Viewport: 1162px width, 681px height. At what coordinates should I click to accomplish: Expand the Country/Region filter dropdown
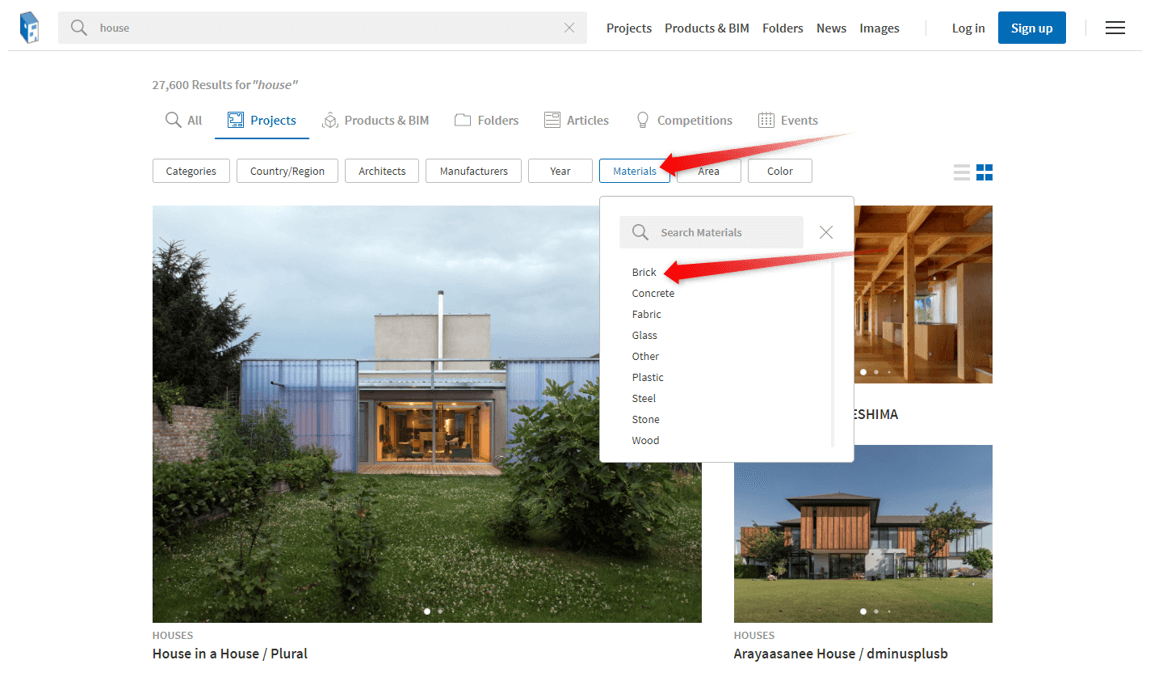[287, 171]
